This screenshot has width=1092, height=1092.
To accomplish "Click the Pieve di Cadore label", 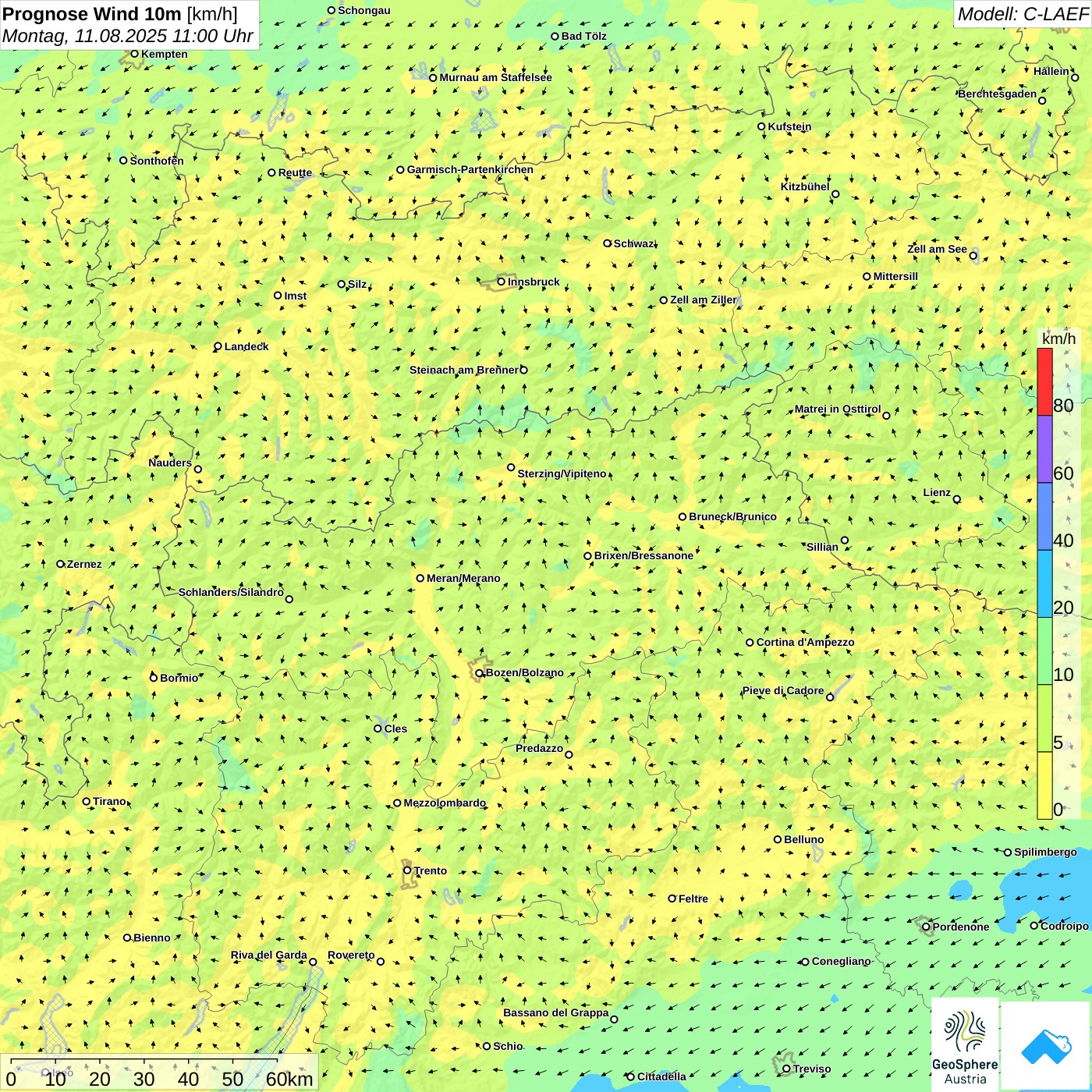I will 783,690.
